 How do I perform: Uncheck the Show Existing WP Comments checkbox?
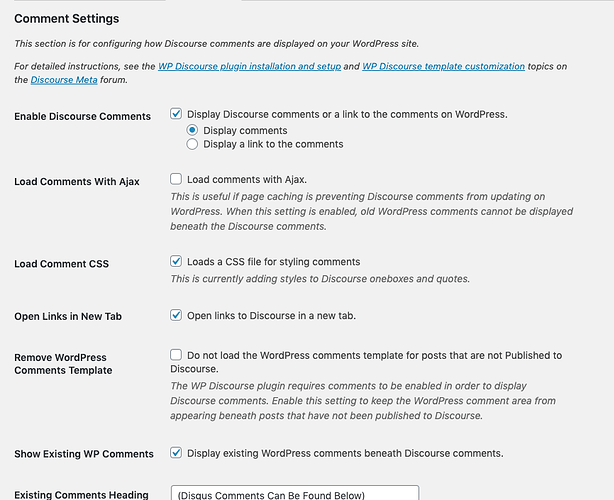[x=176, y=453]
